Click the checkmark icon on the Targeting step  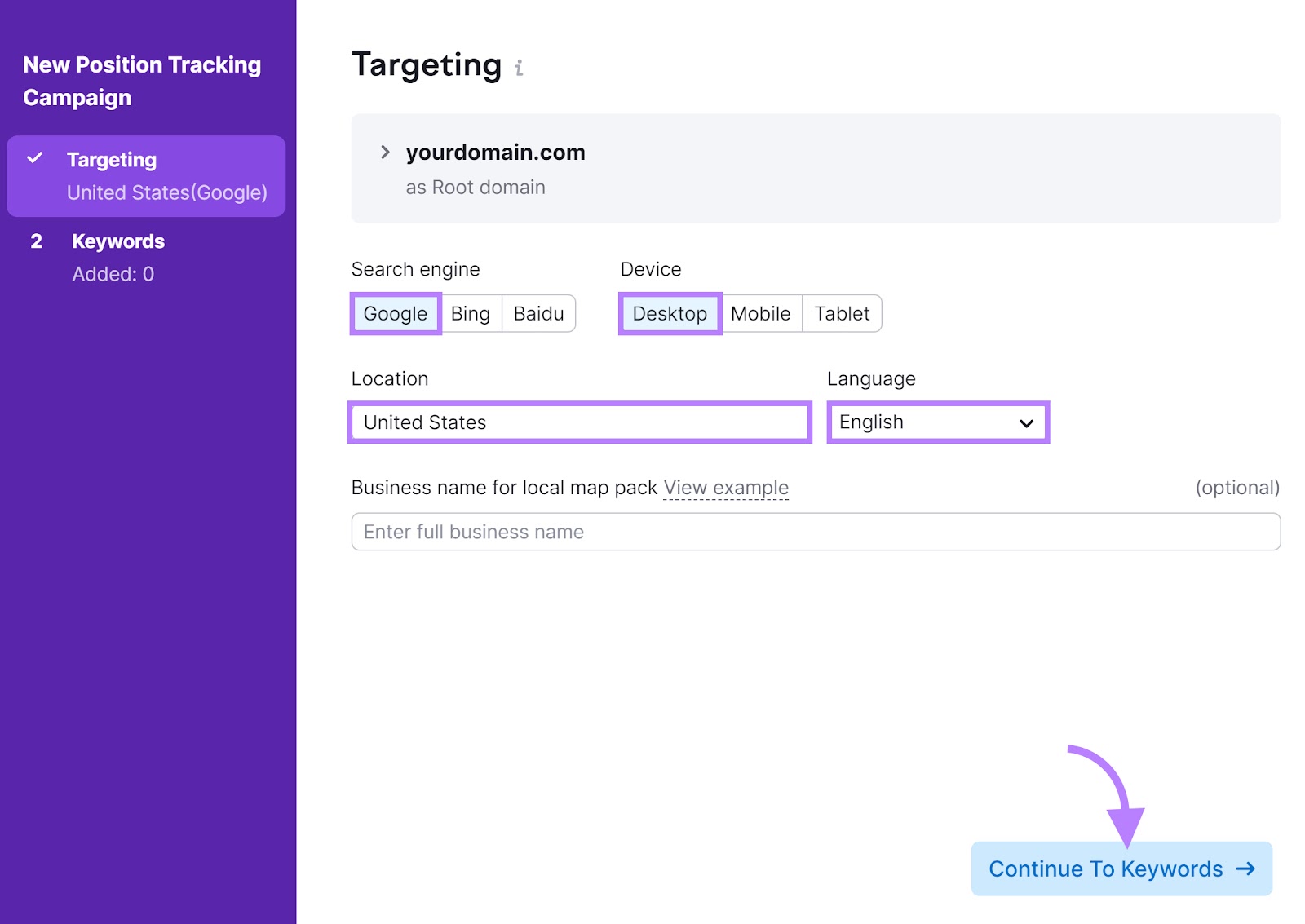click(36, 159)
